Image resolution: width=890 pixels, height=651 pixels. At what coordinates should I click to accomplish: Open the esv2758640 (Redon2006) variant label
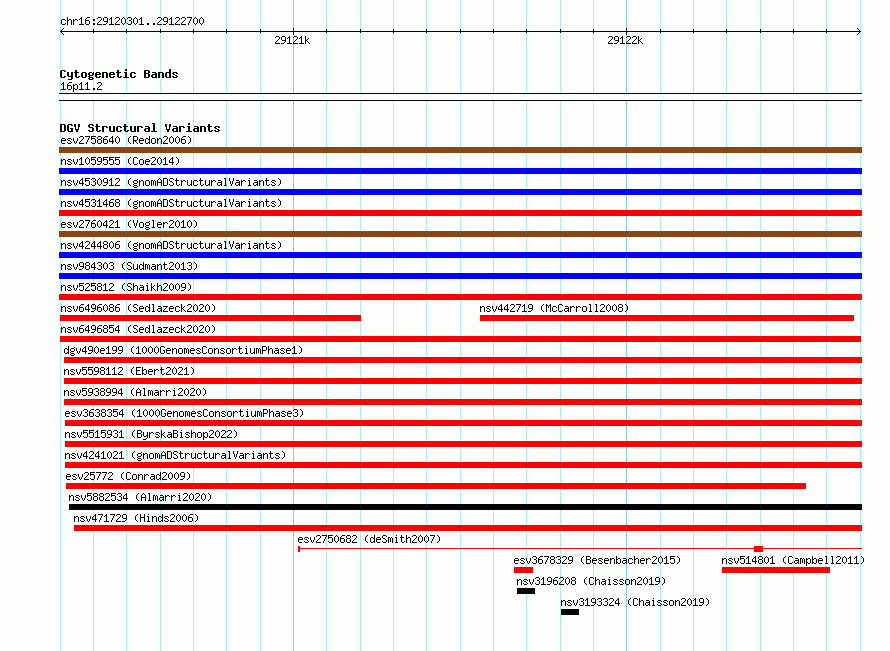(x=126, y=140)
